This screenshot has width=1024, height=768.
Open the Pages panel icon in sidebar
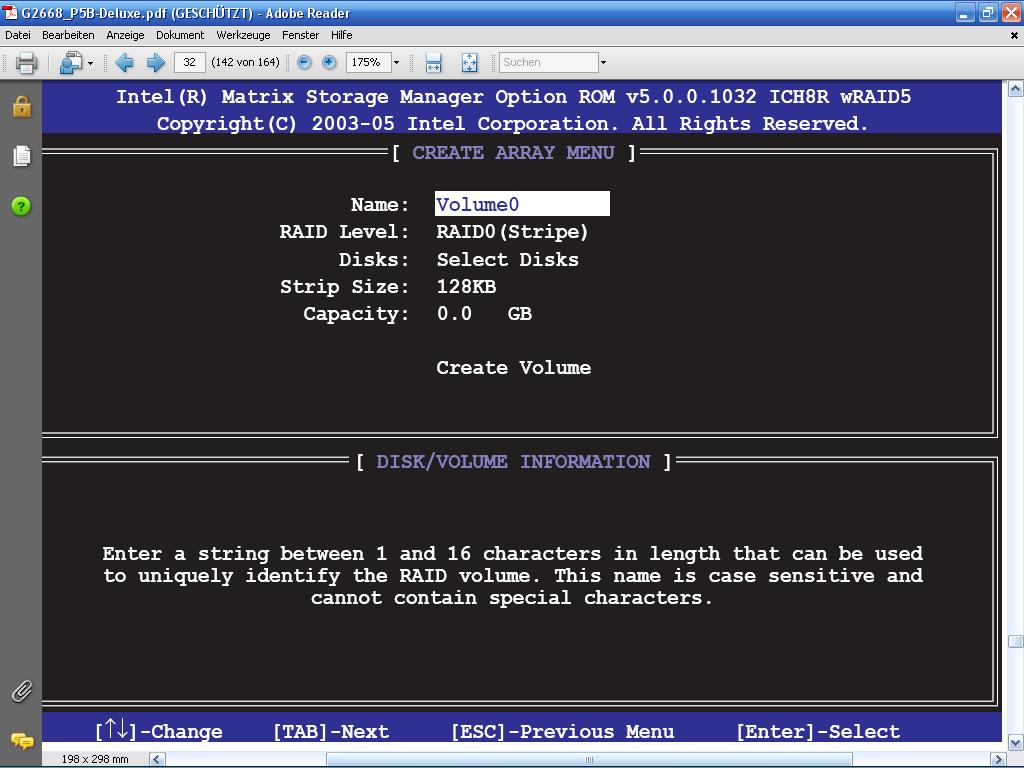pos(22,156)
